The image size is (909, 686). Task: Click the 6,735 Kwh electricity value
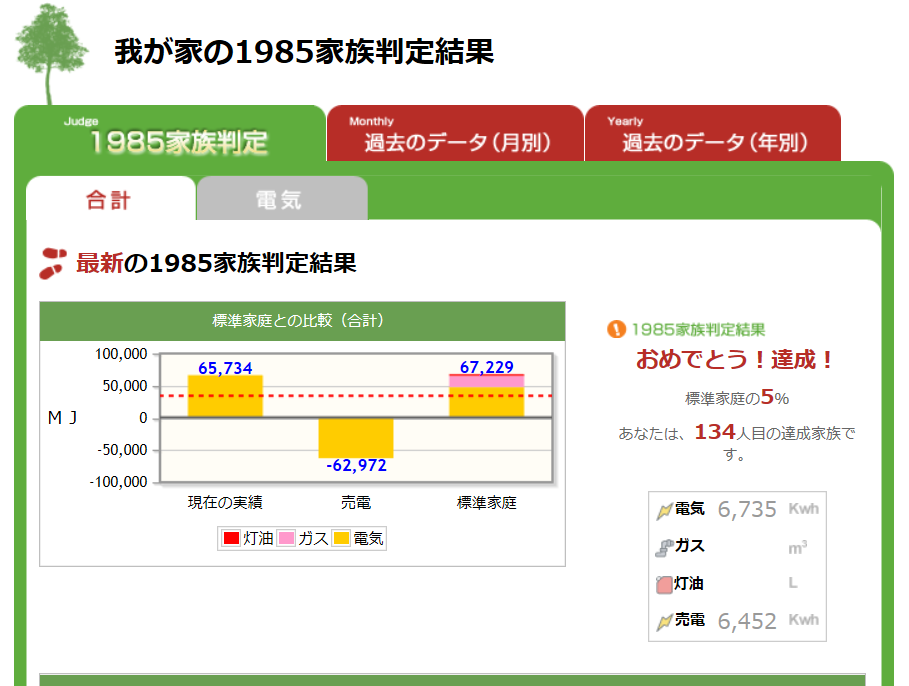coord(747,510)
